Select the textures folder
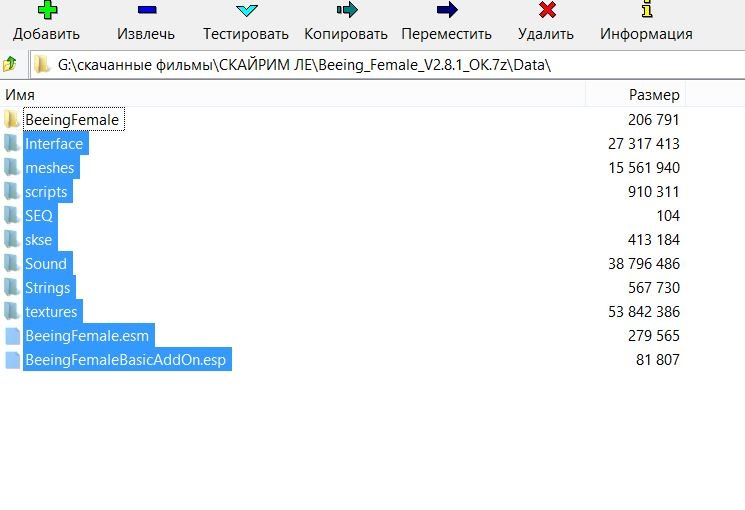This screenshot has height=510, width=745. tap(51, 312)
